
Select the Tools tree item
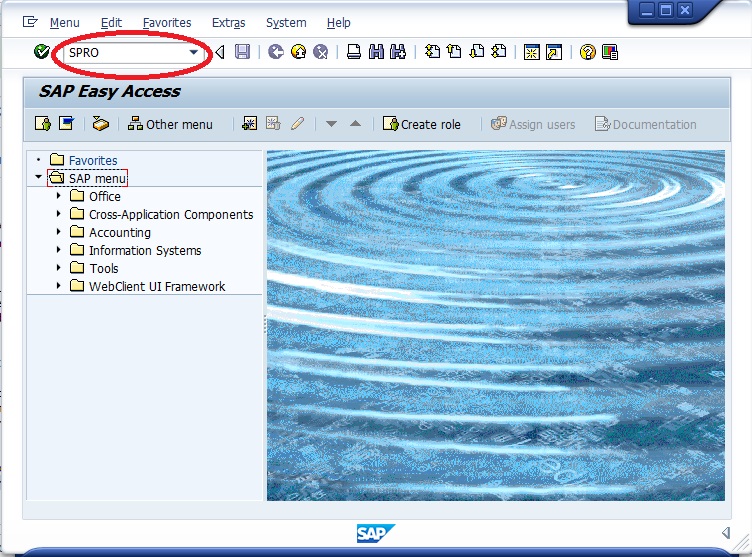104,268
